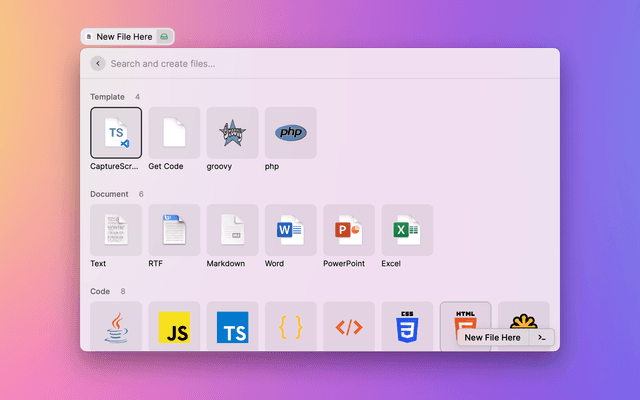Select the yellow JS JavaScript icon
The image size is (640, 400).
click(x=174, y=326)
